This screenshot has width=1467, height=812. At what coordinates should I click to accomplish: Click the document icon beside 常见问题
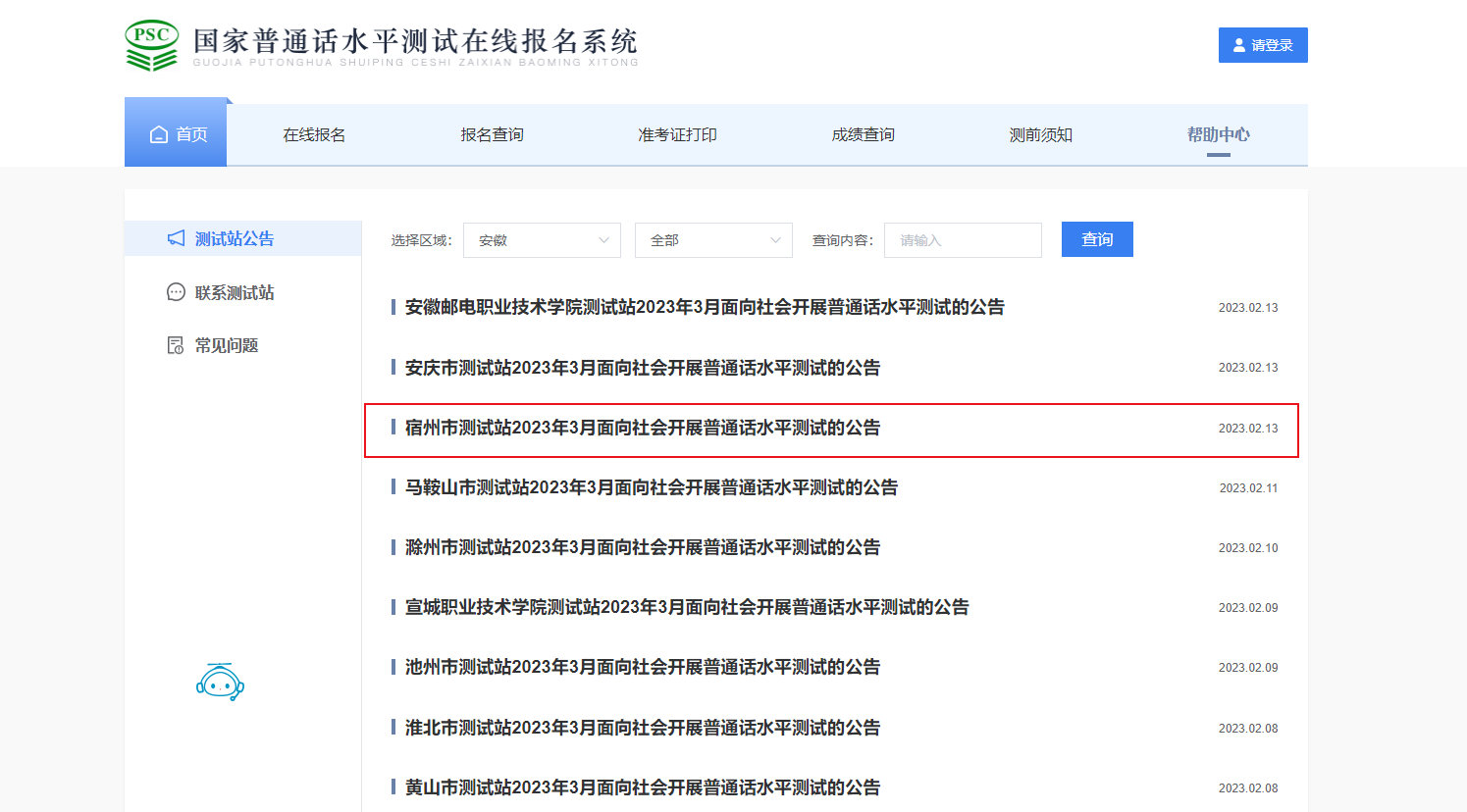[177, 345]
